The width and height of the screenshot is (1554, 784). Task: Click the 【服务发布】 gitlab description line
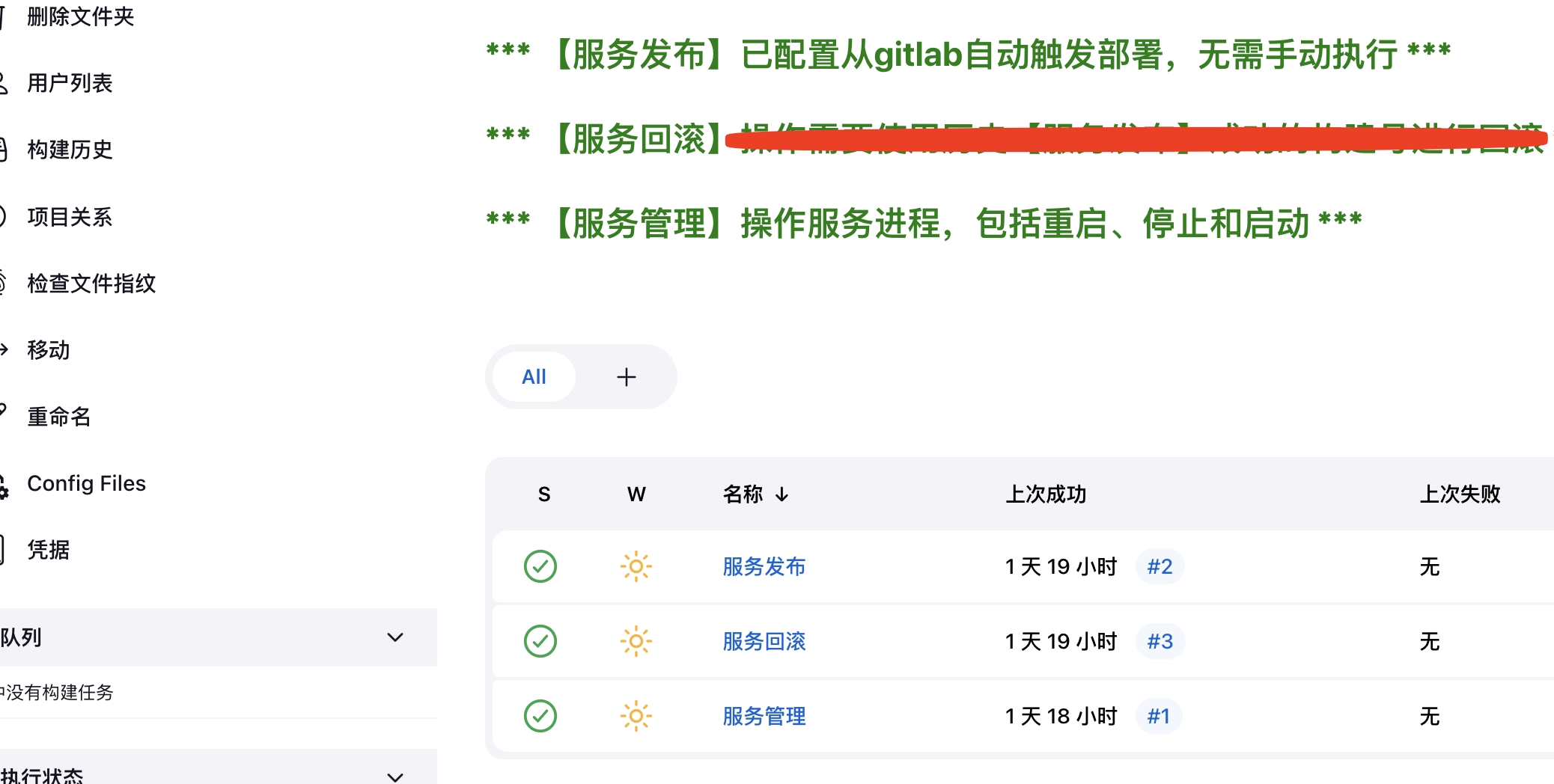[x=969, y=55]
